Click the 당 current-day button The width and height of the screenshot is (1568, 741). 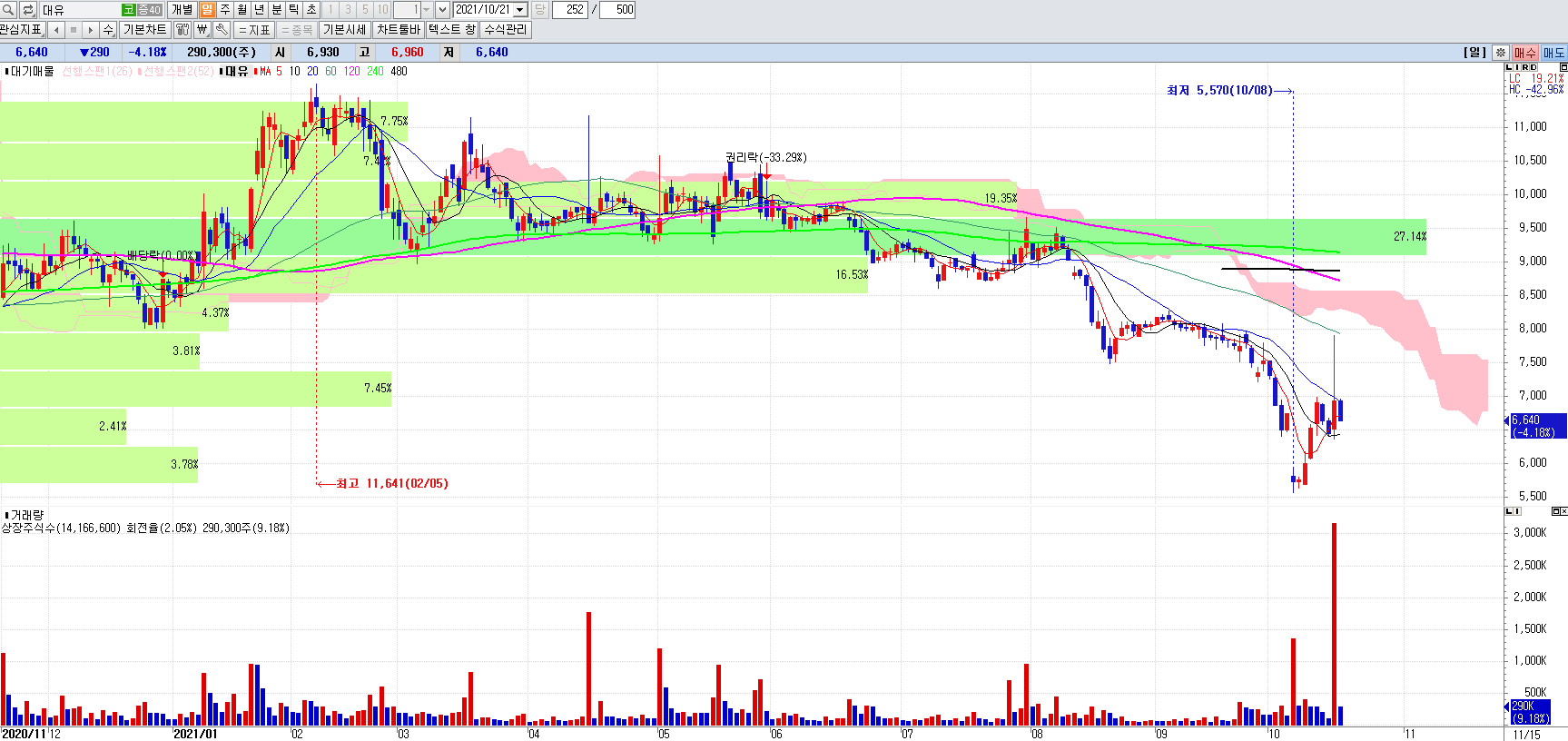[539, 9]
